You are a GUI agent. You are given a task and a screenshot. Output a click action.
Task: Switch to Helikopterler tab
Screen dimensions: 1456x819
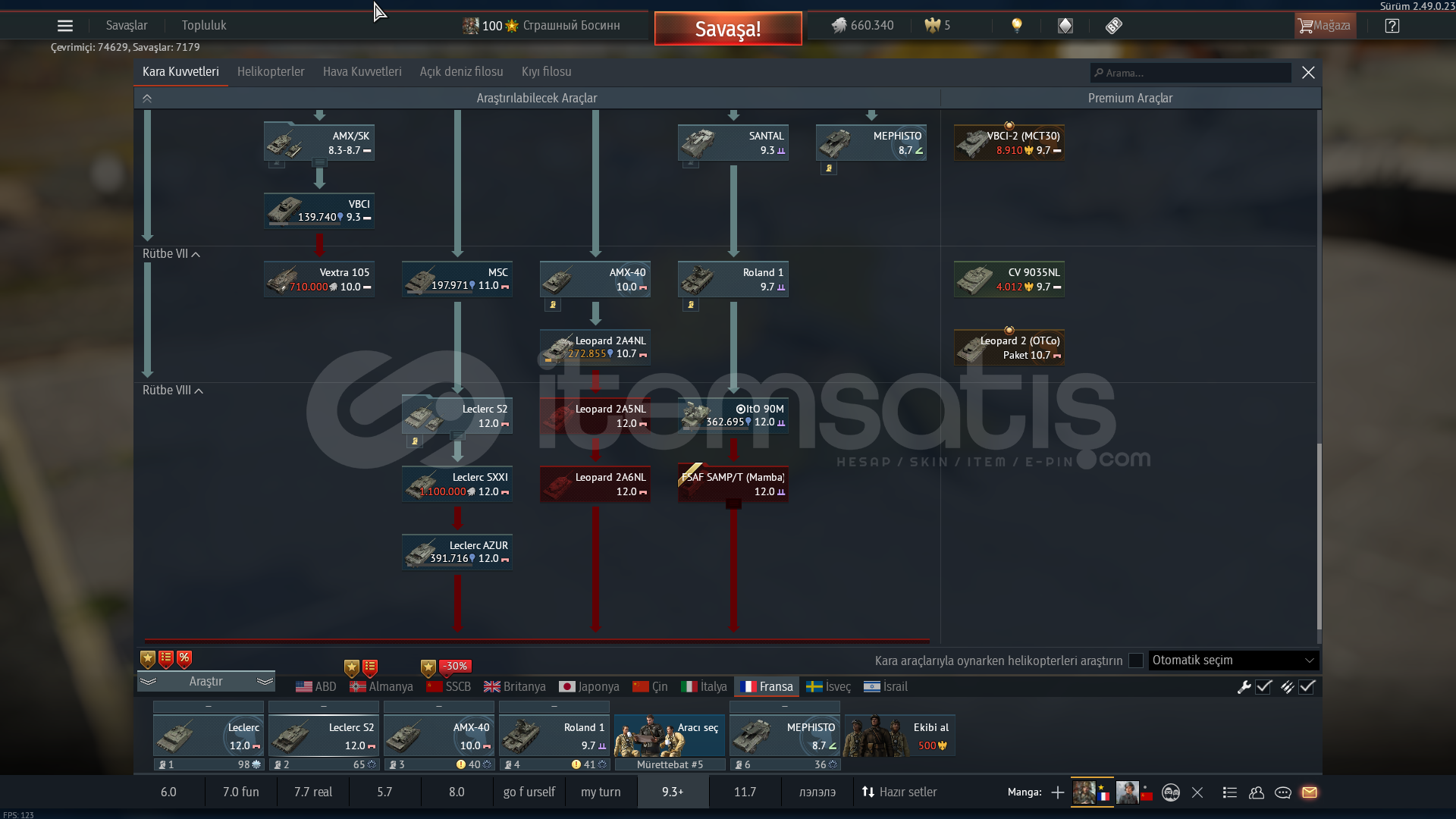coord(271,71)
